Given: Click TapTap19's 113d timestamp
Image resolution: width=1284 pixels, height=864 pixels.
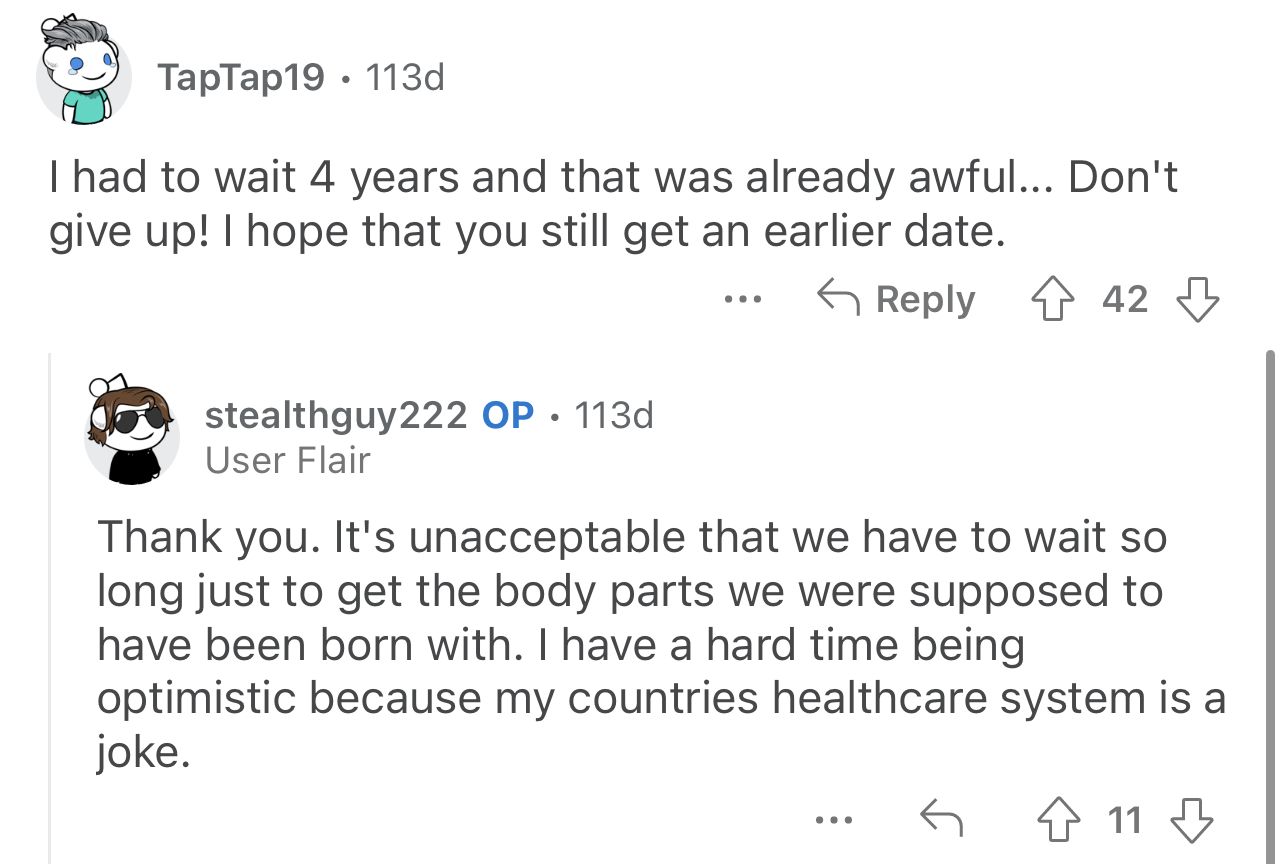Looking at the screenshot, I should (x=405, y=77).
